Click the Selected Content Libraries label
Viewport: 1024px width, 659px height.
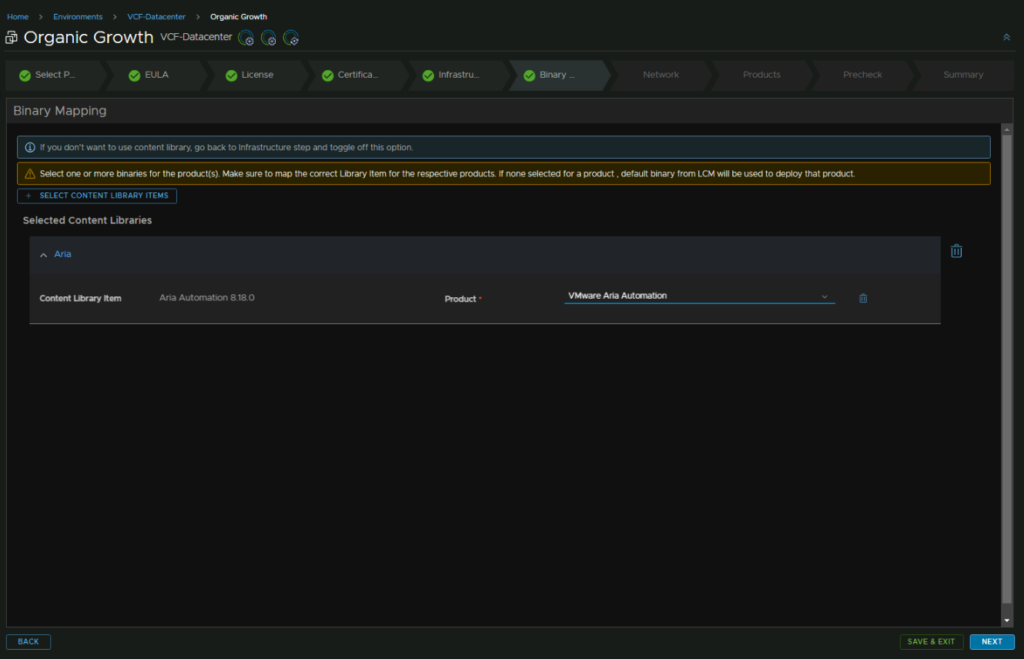[x=88, y=221]
